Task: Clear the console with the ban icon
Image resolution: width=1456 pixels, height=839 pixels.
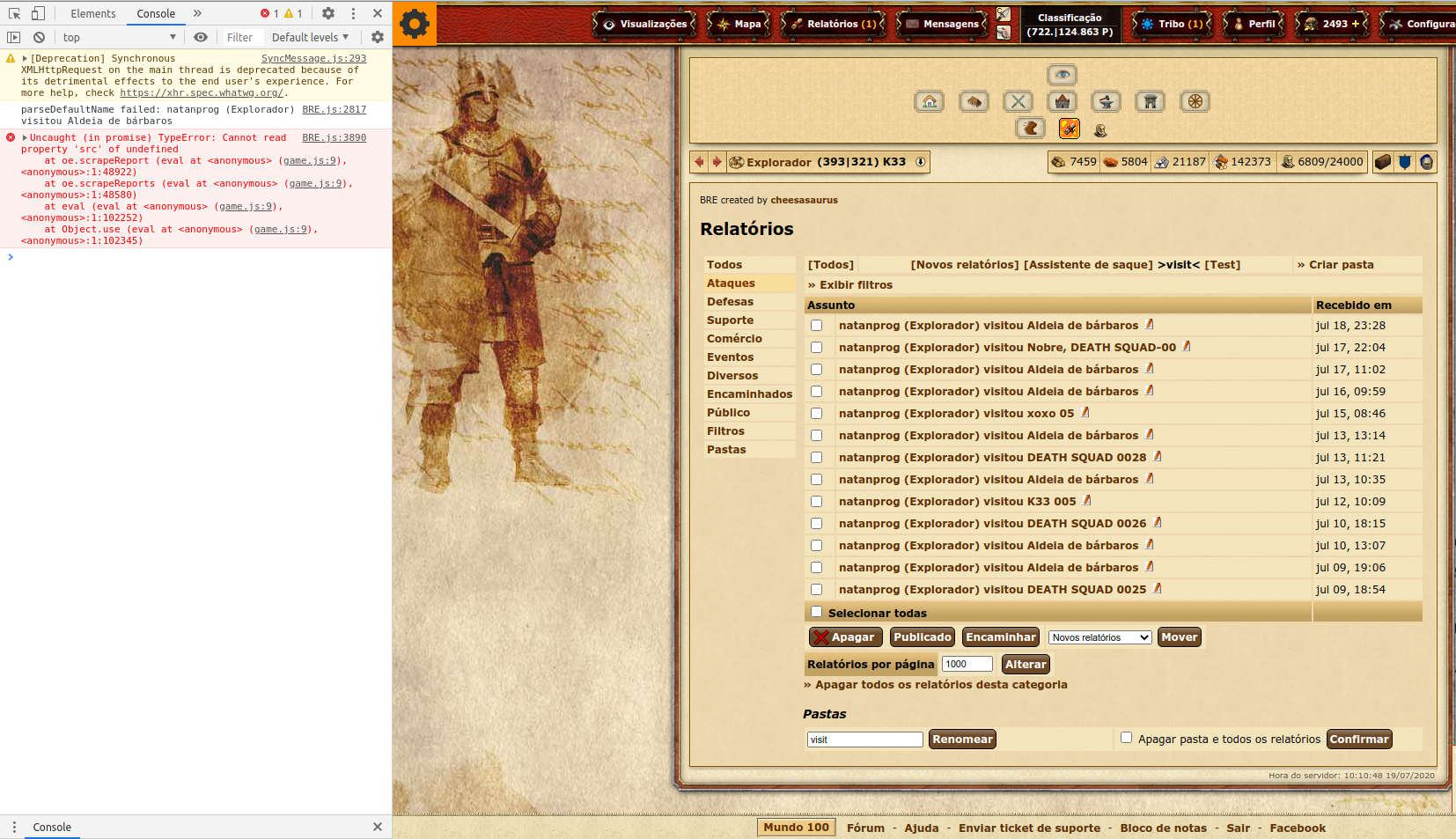Action: 39,37
